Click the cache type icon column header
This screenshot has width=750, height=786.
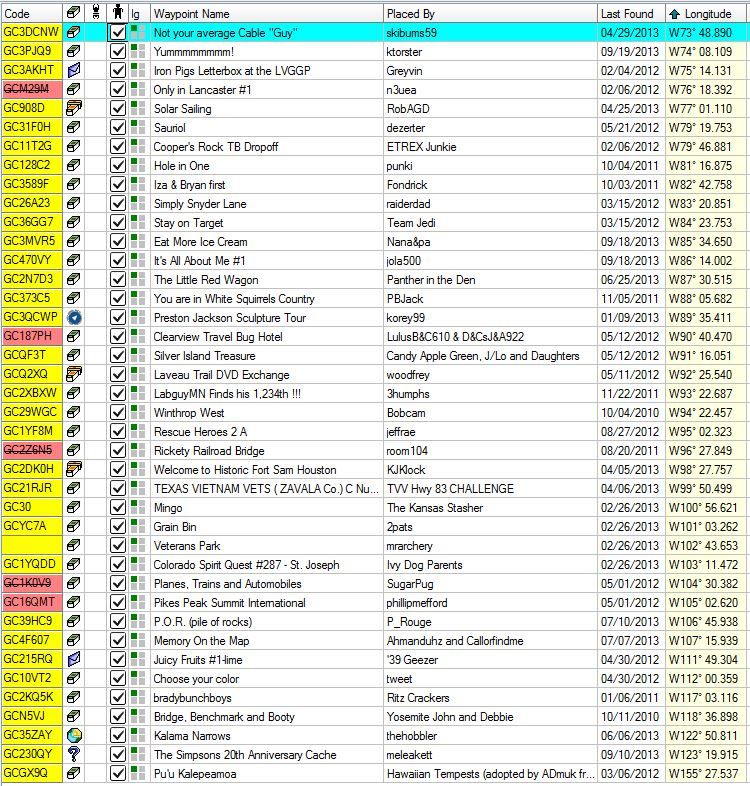point(73,14)
